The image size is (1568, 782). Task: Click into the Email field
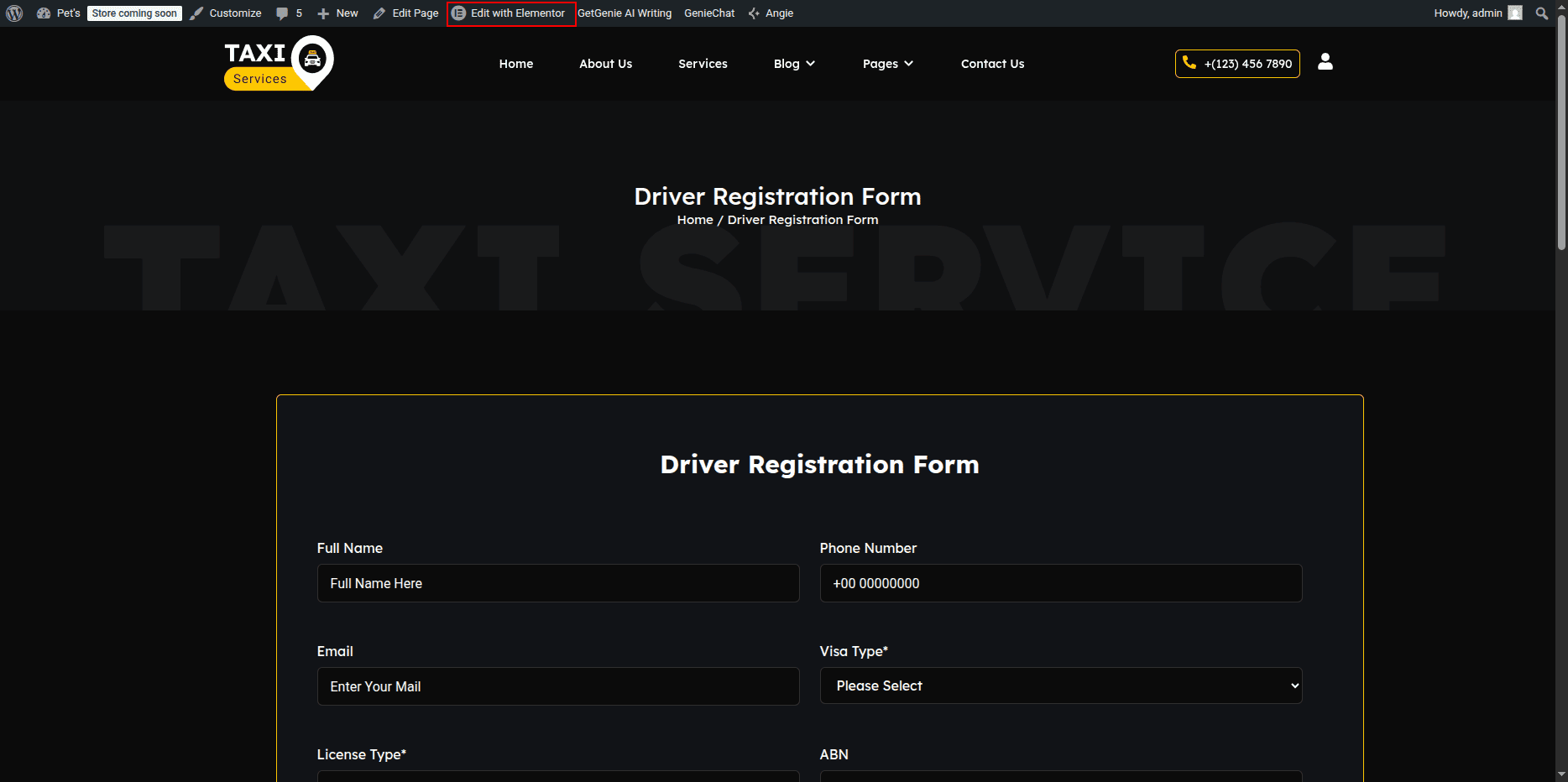(558, 686)
